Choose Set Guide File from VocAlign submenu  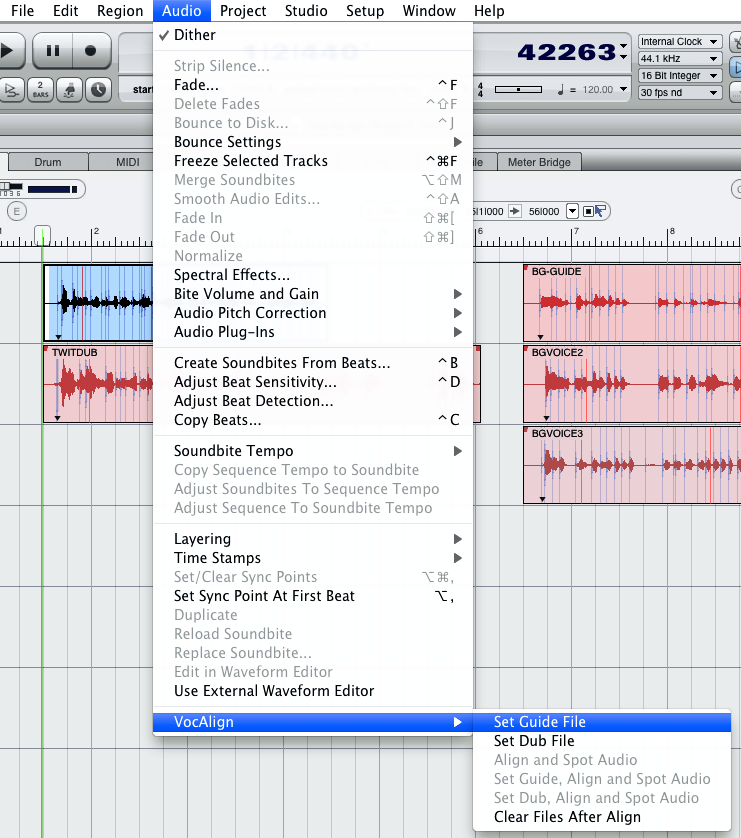click(x=540, y=722)
